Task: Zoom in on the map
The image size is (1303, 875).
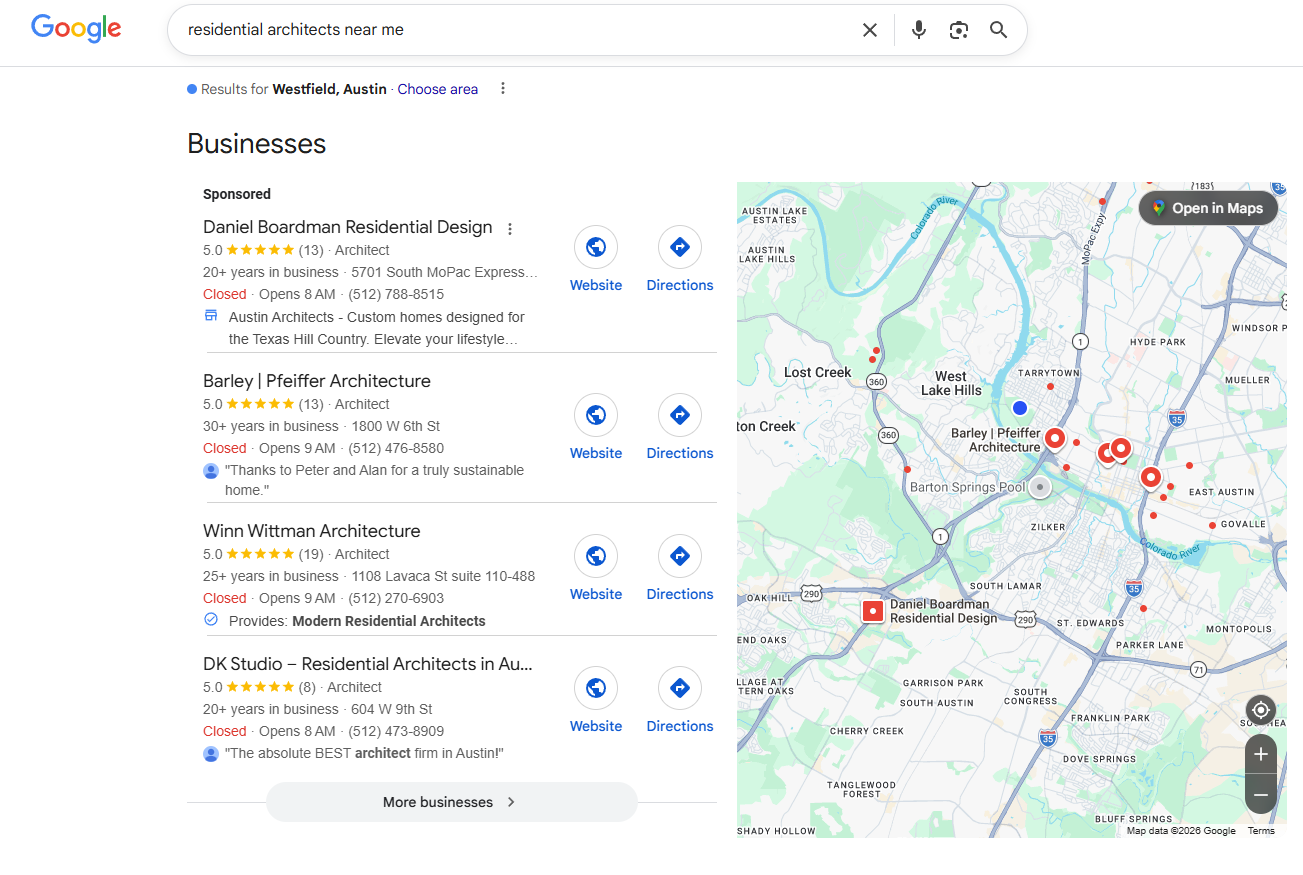Action: pyautogui.click(x=1260, y=754)
